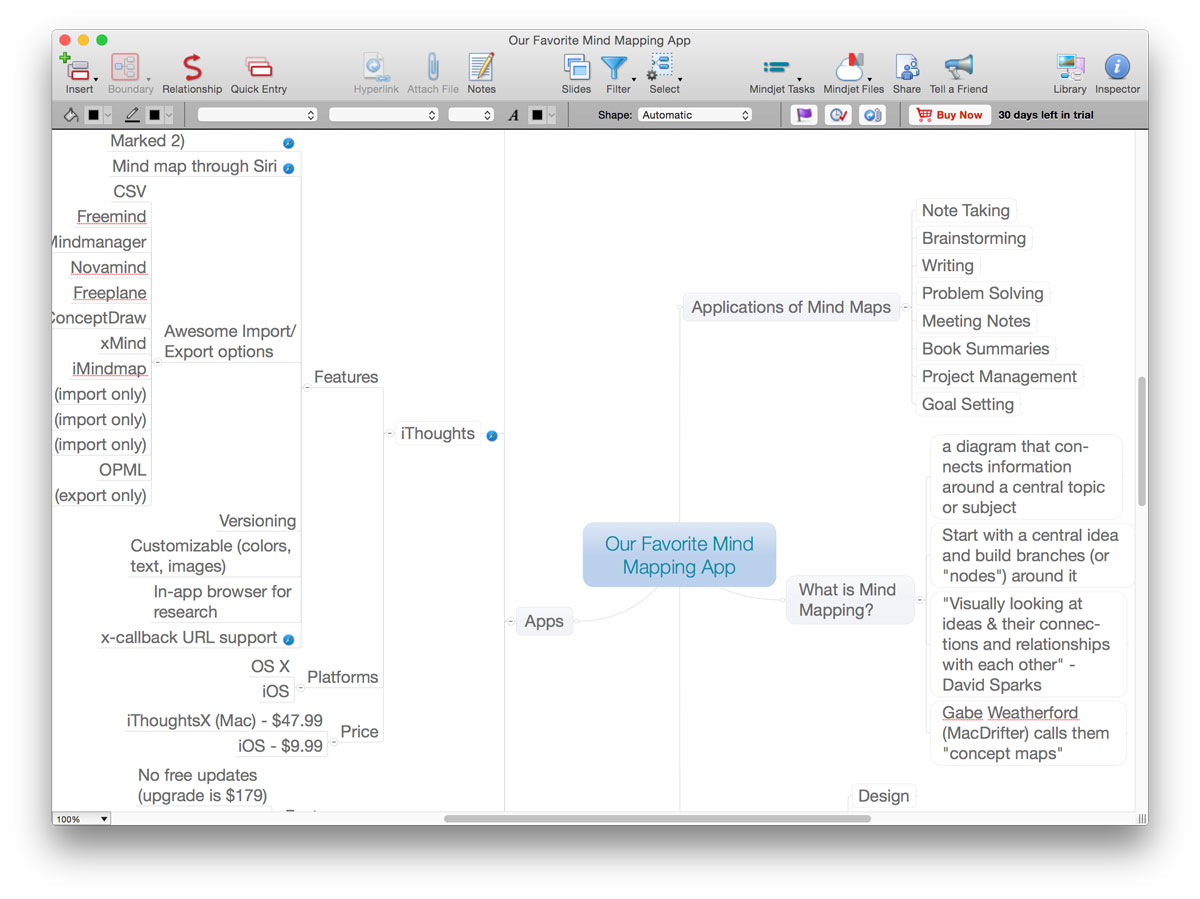Collapse the Price branch
Viewport: 1200px width, 899px height.
[333, 742]
